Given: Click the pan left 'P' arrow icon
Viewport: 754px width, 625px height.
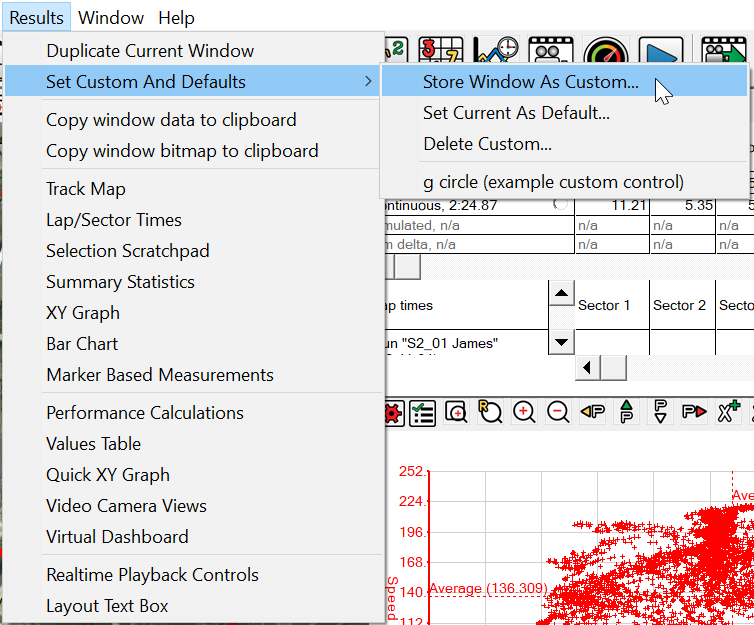Looking at the screenshot, I should [x=592, y=413].
